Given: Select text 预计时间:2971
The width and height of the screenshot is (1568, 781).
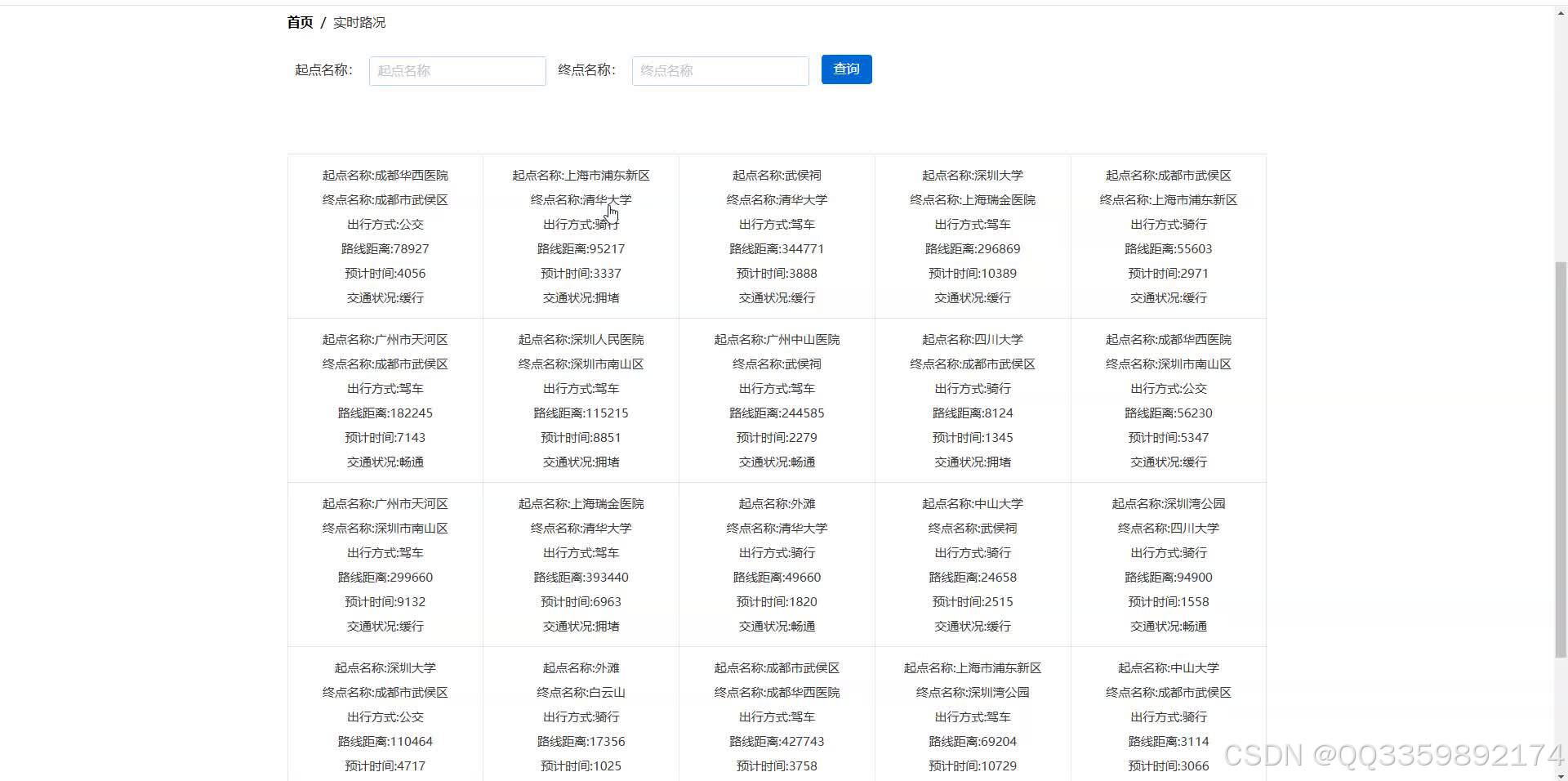Looking at the screenshot, I should tap(1169, 274).
